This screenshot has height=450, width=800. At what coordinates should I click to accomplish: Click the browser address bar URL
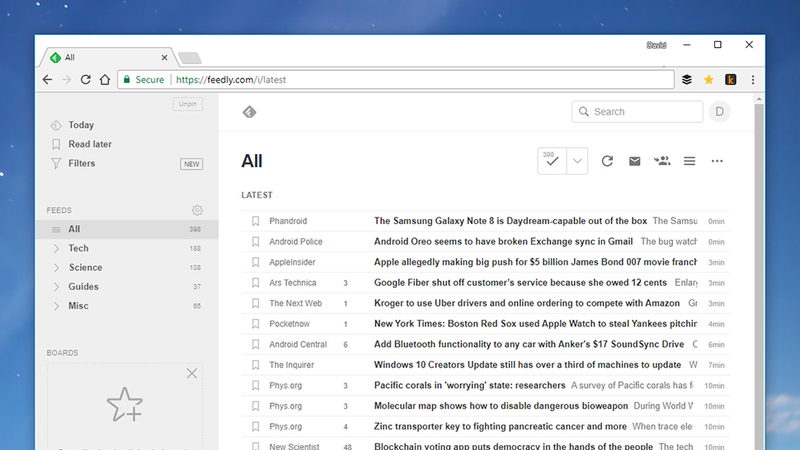click(231, 80)
